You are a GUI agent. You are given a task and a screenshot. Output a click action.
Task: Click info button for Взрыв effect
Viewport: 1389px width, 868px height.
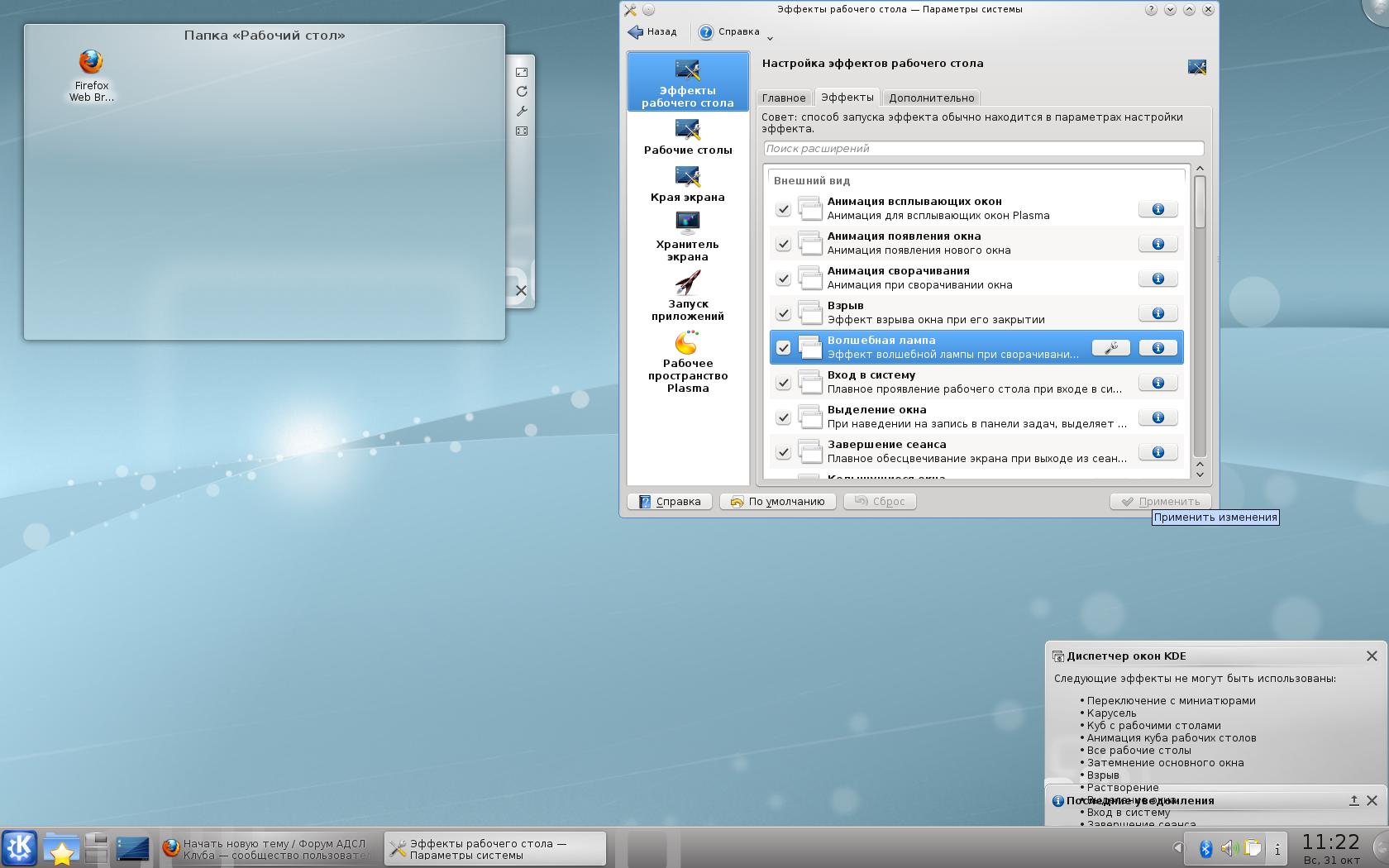(x=1158, y=313)
